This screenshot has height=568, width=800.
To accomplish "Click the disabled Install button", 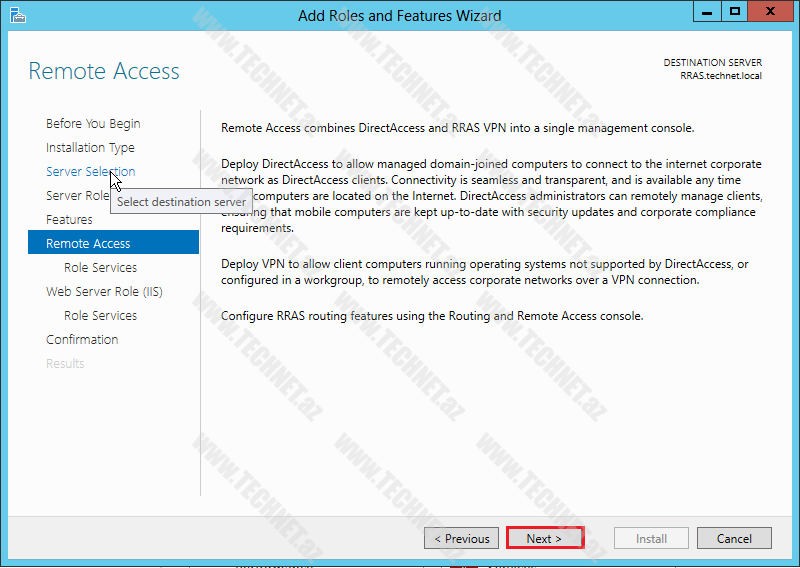I will (651, 539).
